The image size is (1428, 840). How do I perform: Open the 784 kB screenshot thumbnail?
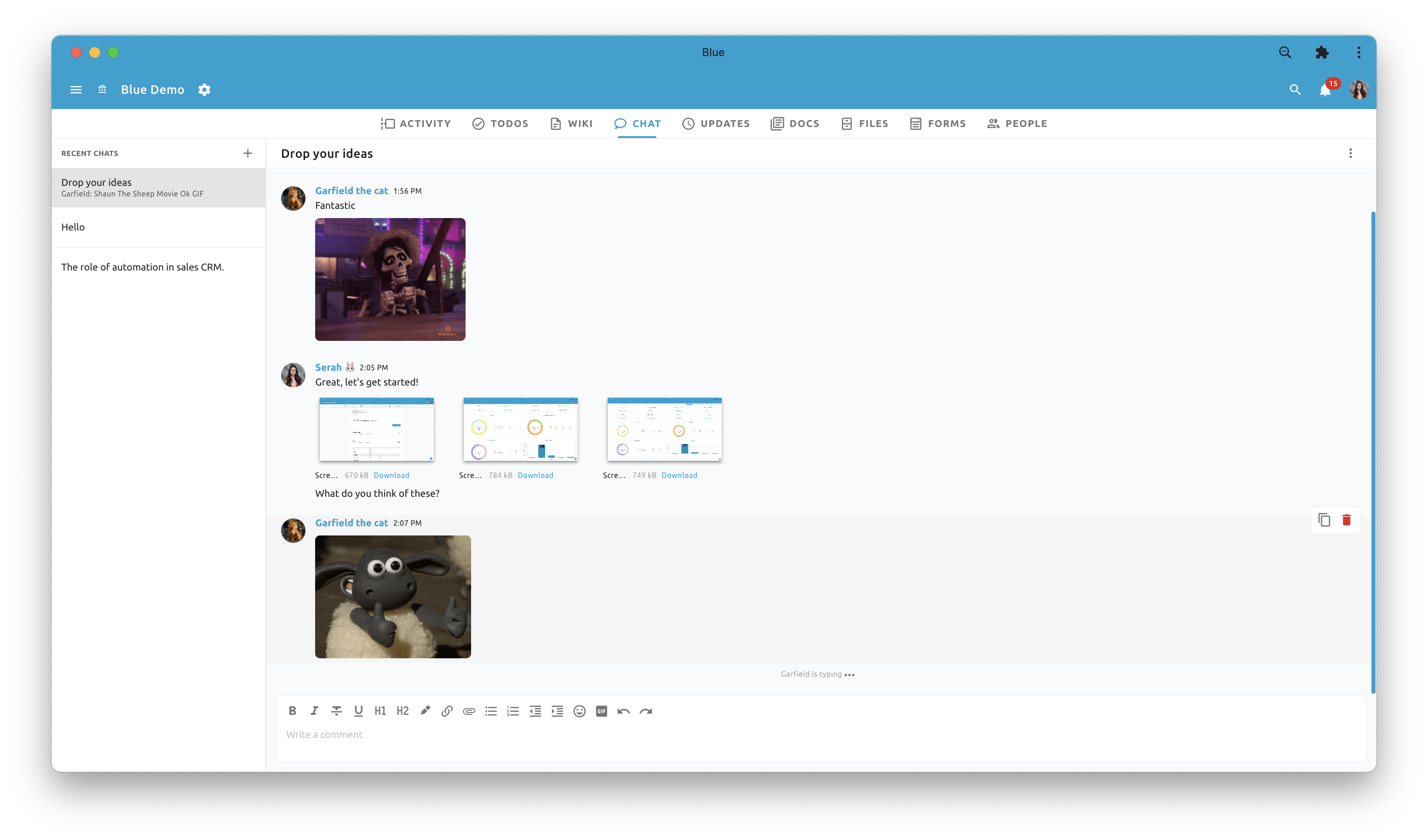click(x=520, y=430)
